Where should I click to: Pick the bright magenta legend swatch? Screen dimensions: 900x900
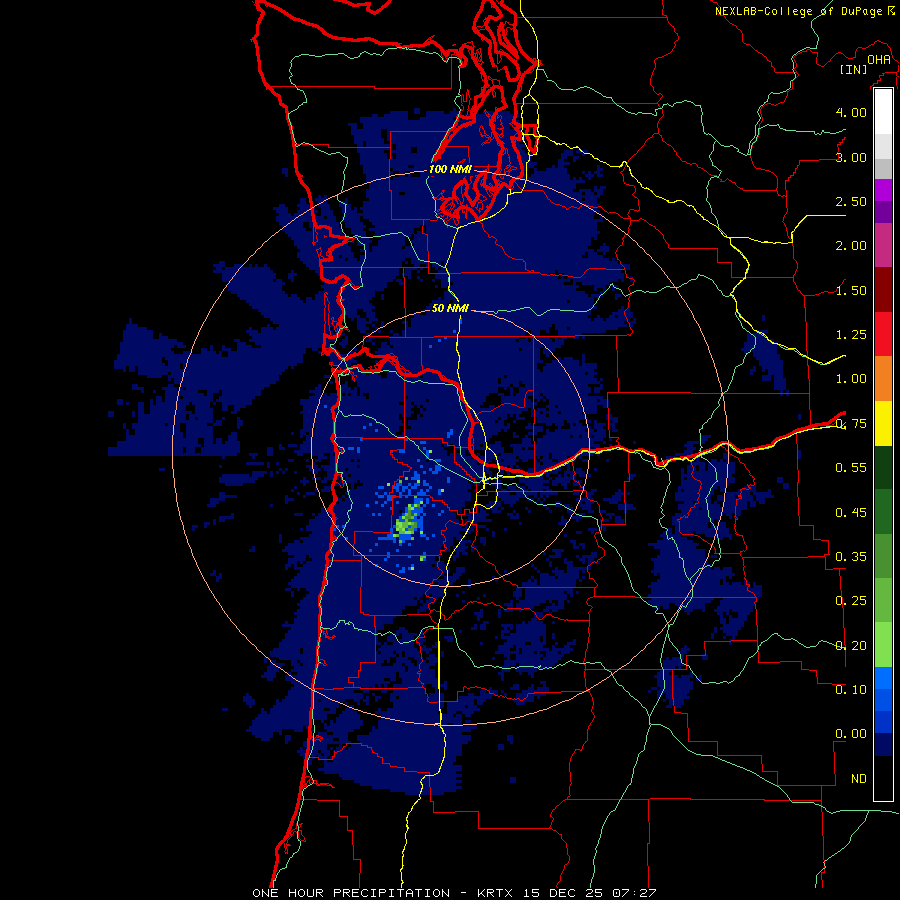tap(883, 190)
